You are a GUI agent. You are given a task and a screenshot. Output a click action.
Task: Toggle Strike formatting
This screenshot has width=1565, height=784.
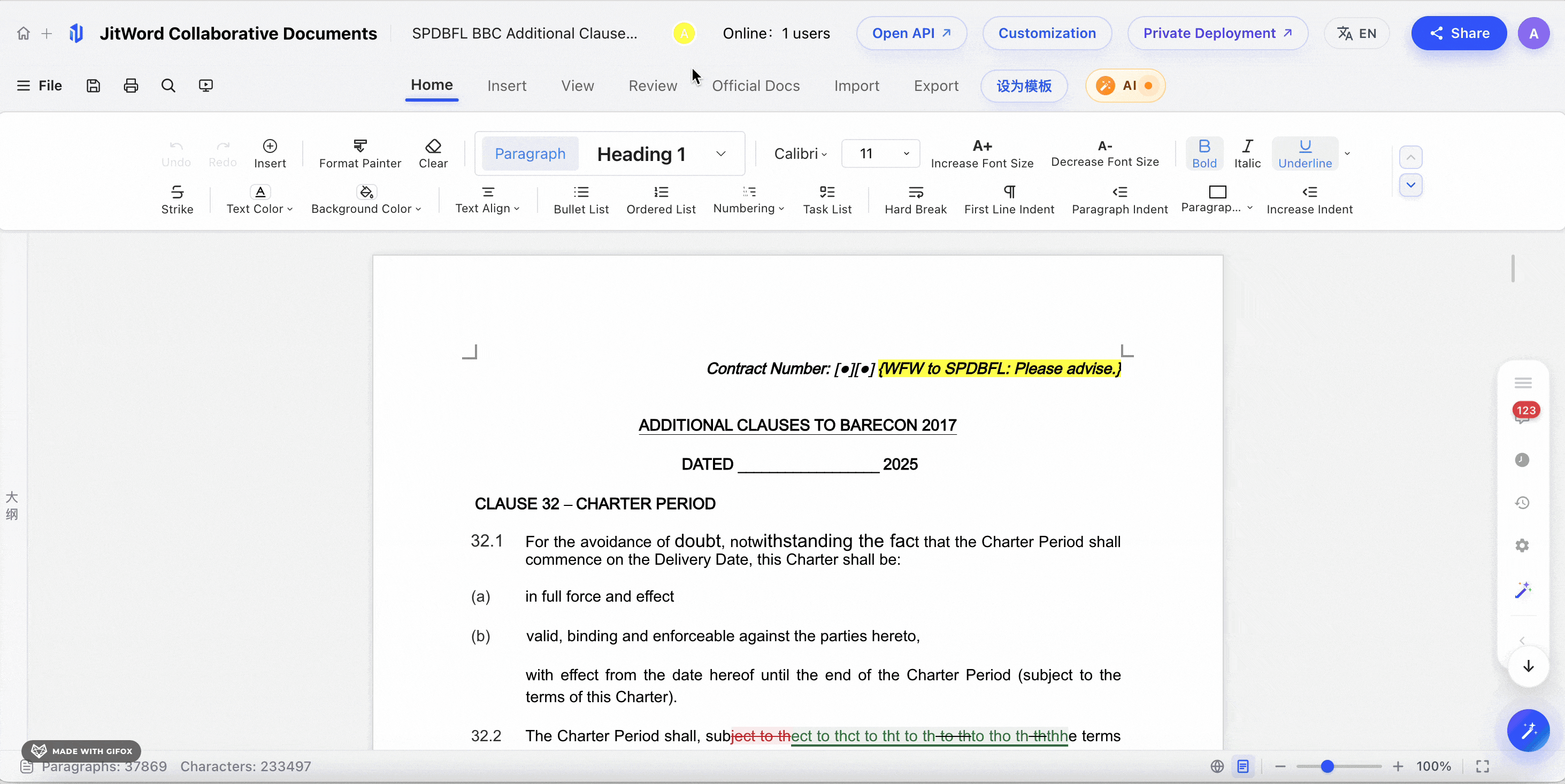178,200
